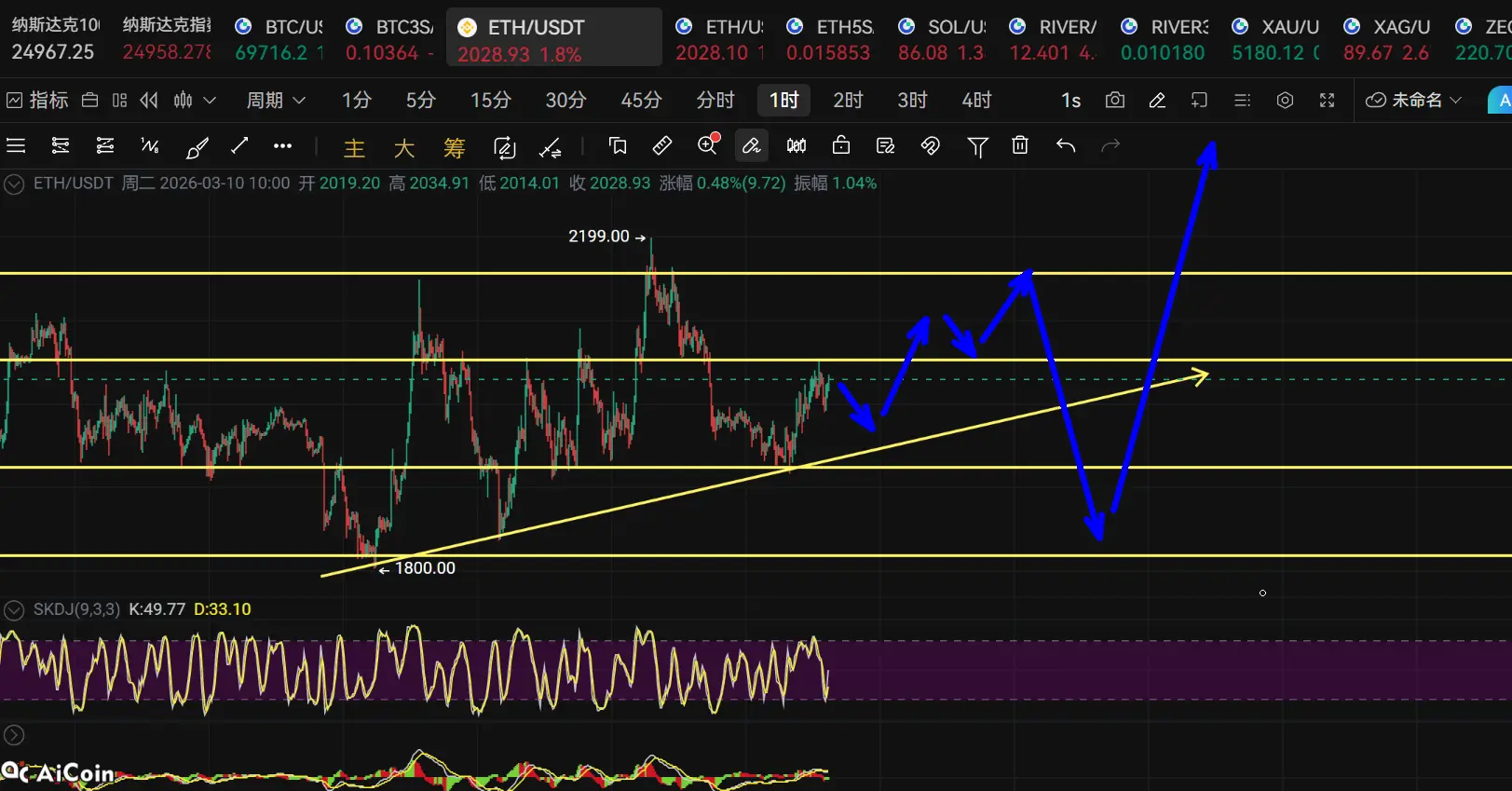Image resolution: width=1512 pixels, height=791 pixels.
Task: Toggle the magnet snap icon
Action: [x=930, y=145]
